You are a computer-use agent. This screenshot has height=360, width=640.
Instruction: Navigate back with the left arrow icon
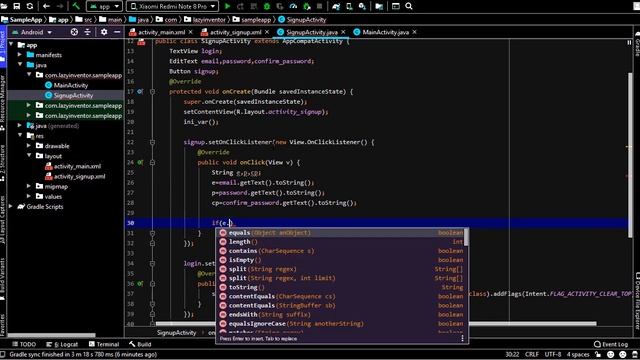pyautogui.click(x=46, y=6)
